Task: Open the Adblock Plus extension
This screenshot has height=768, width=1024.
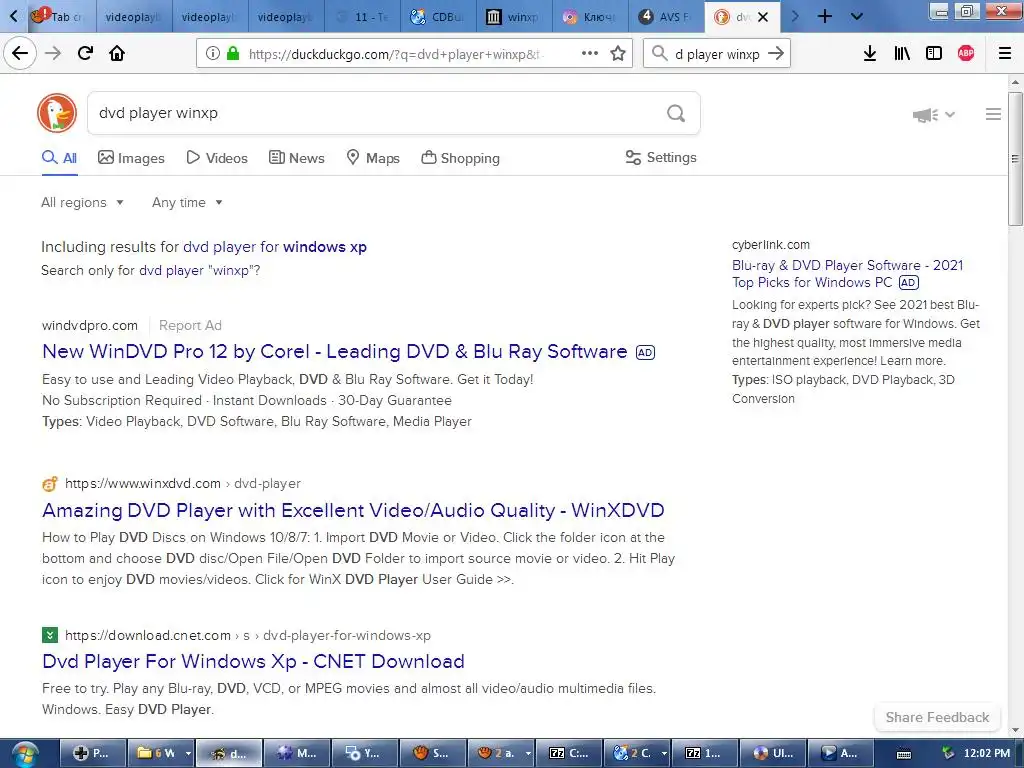Action: click(966, 54)
